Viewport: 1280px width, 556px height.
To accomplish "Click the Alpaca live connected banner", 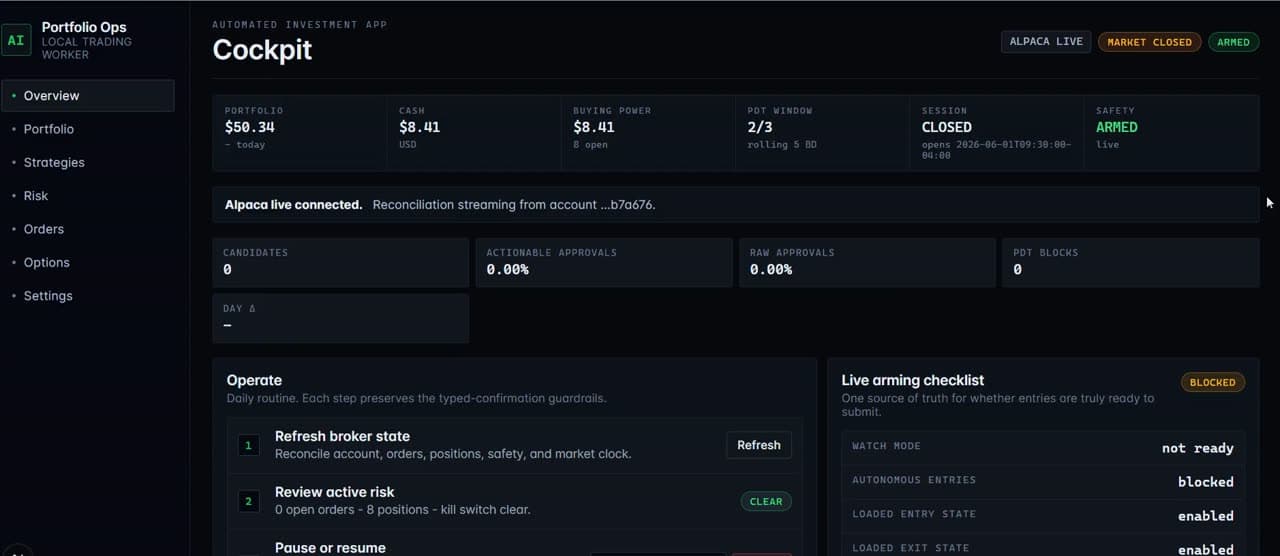I will (x=736, y=204).
